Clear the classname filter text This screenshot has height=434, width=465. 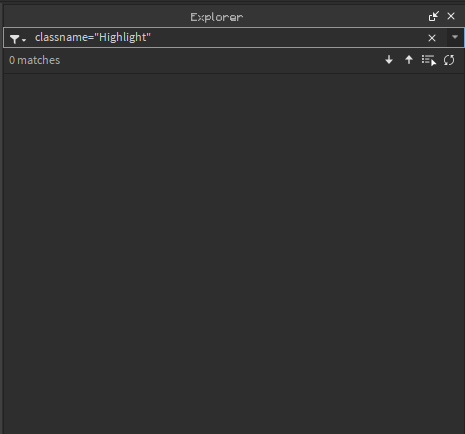coord(432,38)
